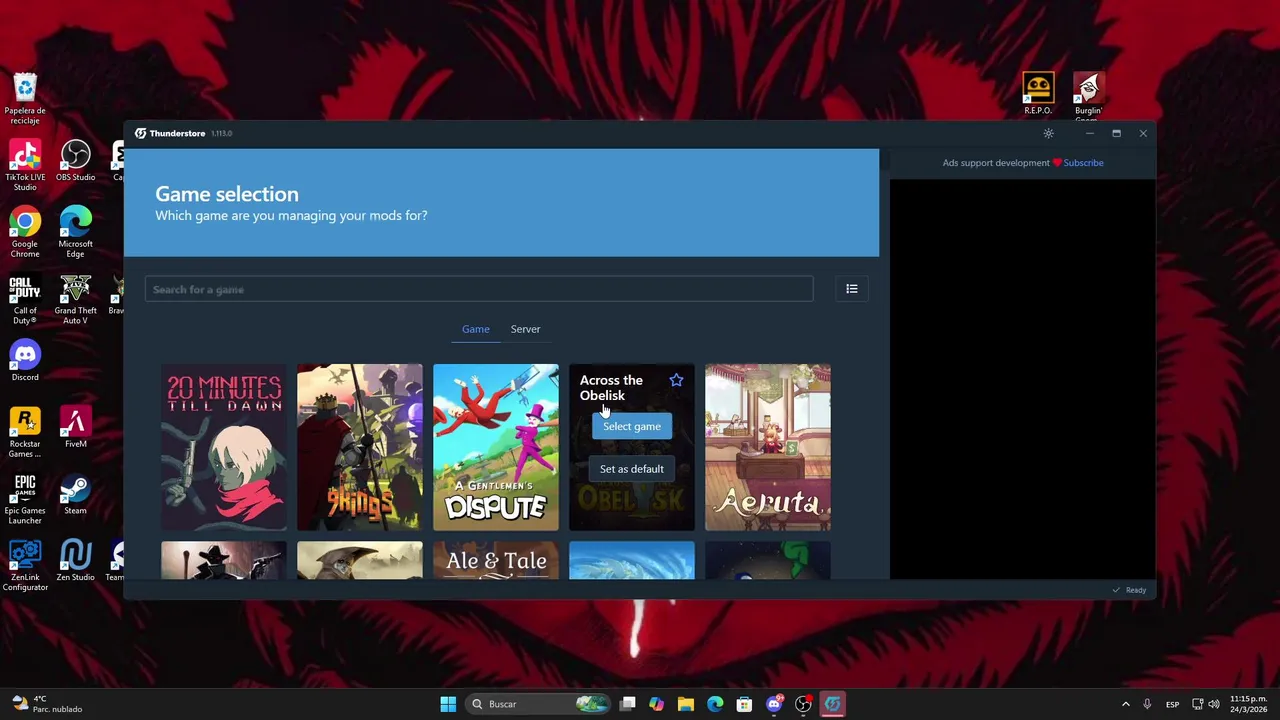Toggle the list view icon beside search
The image size is (1280, 720).
pos(852,289)
